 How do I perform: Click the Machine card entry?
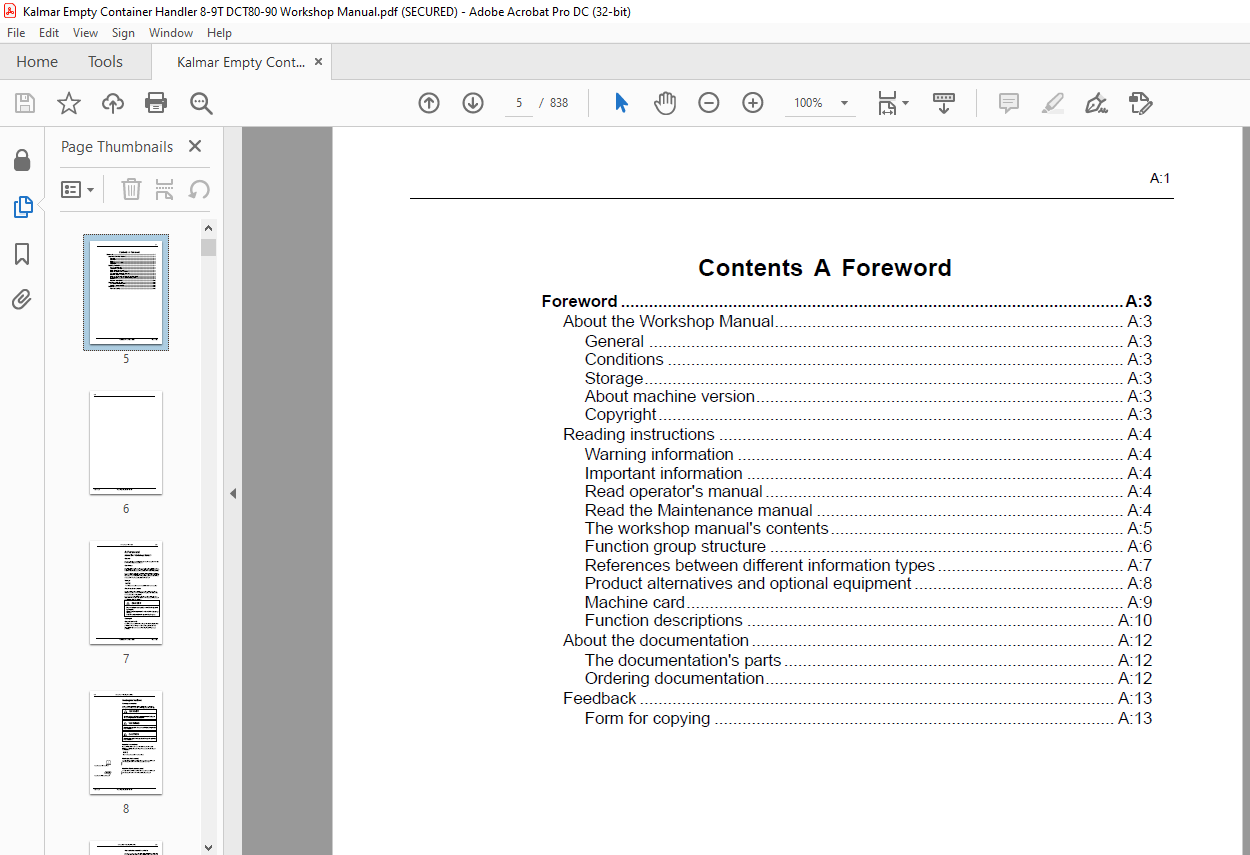[868, 602]
